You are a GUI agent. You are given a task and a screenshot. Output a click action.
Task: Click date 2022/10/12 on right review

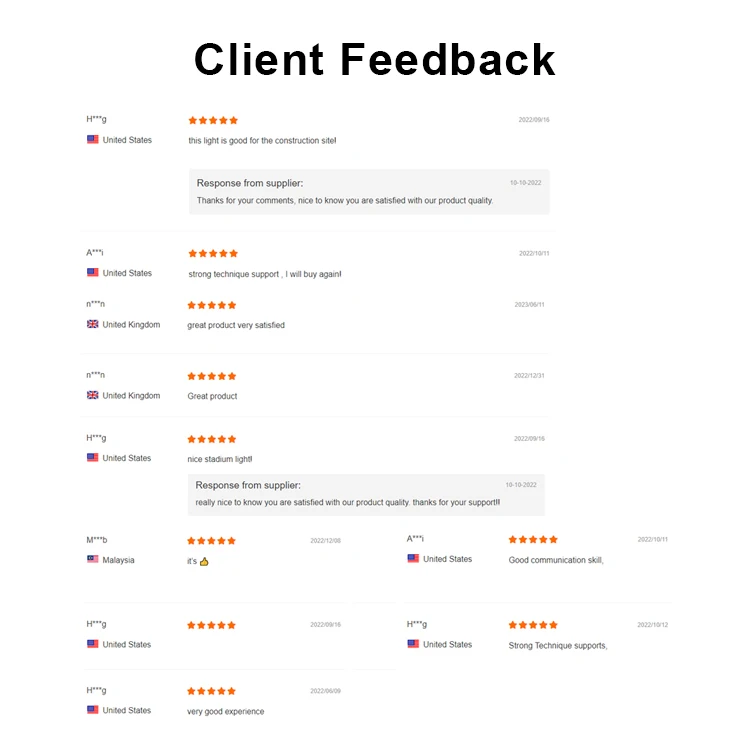point(652,625)
